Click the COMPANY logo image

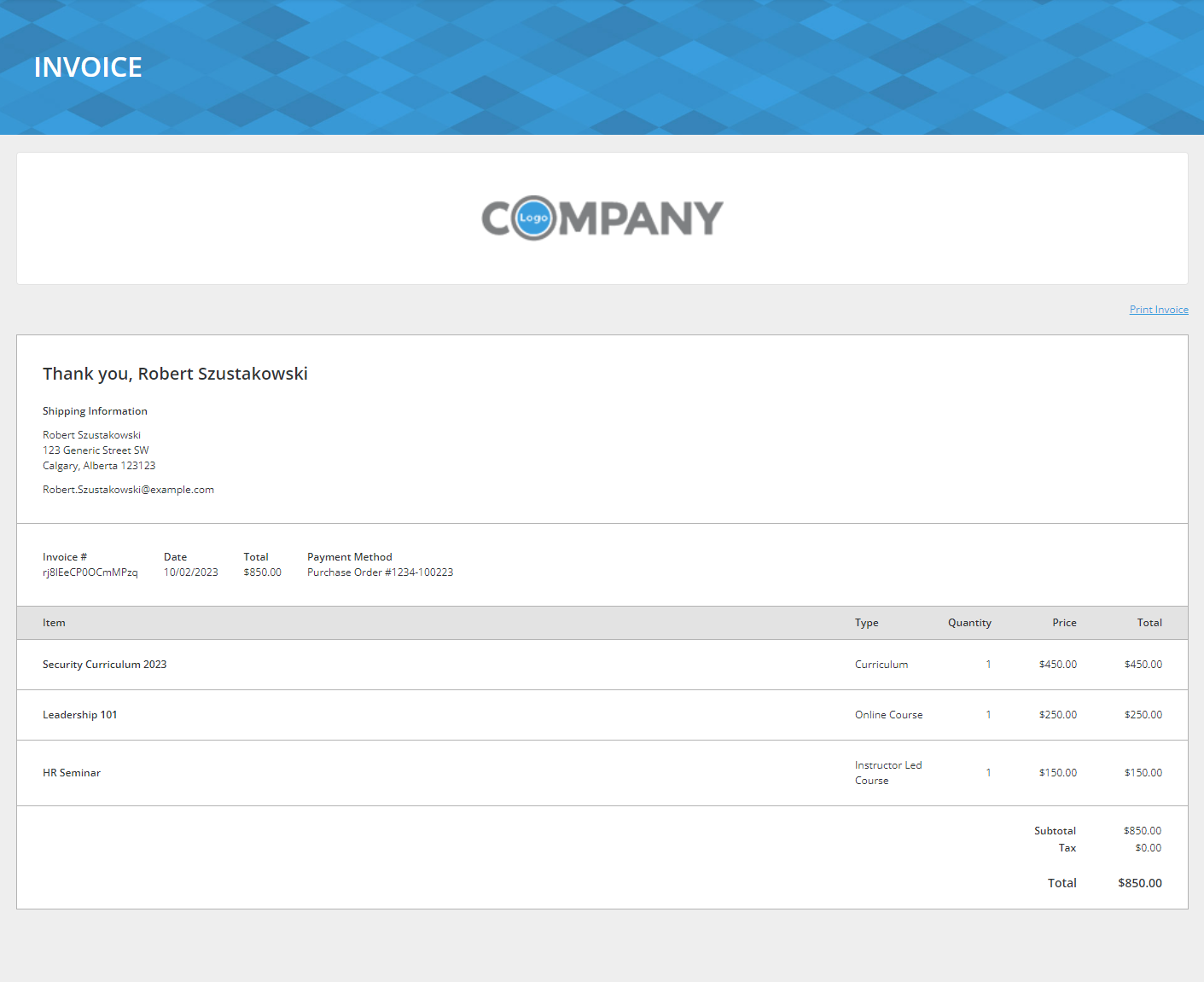coord(602,218)
